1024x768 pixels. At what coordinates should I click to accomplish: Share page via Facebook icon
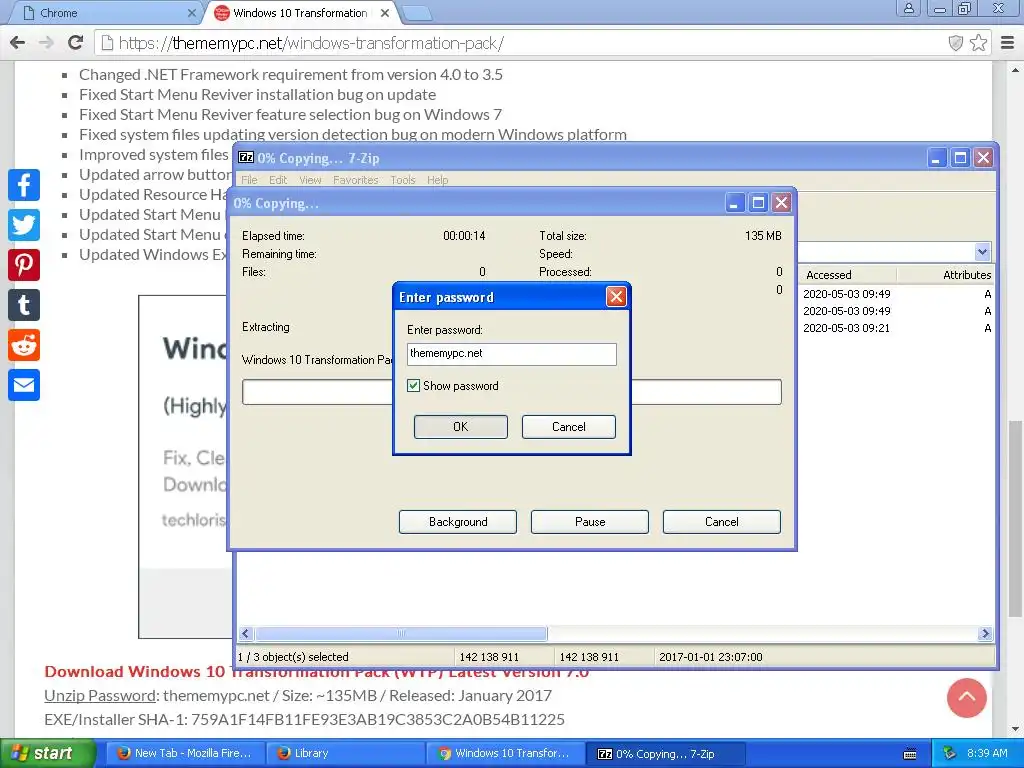point(24,185)
